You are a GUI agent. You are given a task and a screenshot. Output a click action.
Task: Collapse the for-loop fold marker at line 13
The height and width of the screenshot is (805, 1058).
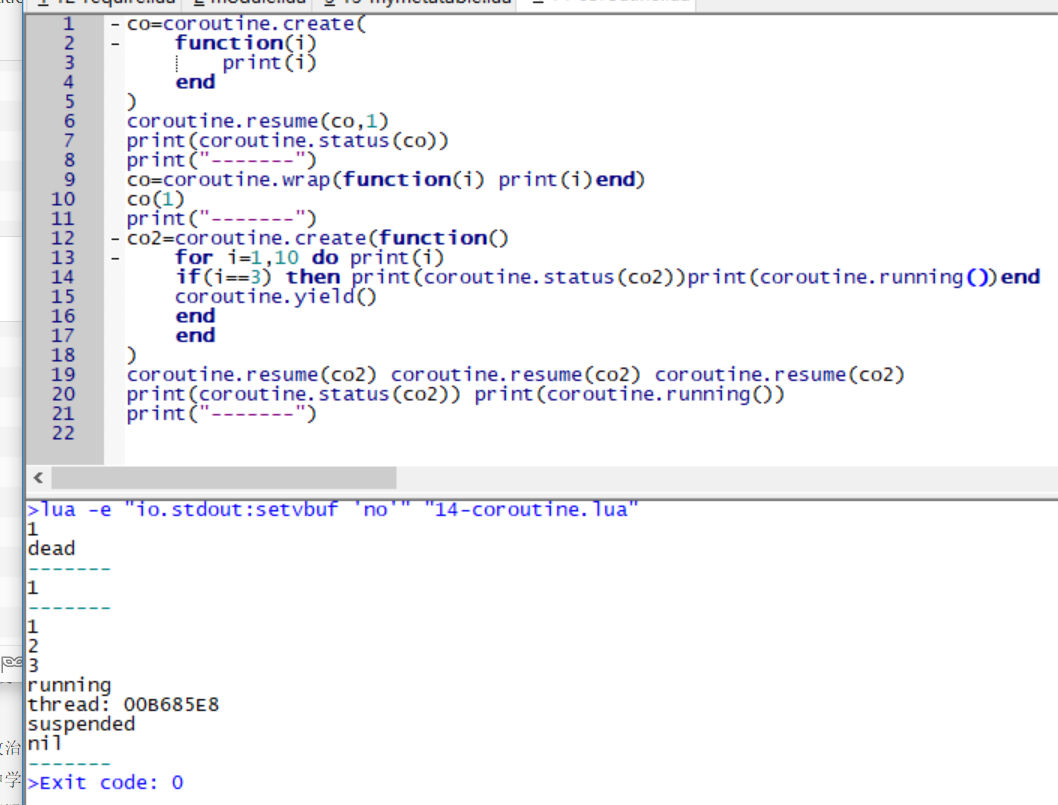pyautogui.click(x=115, y=258)
